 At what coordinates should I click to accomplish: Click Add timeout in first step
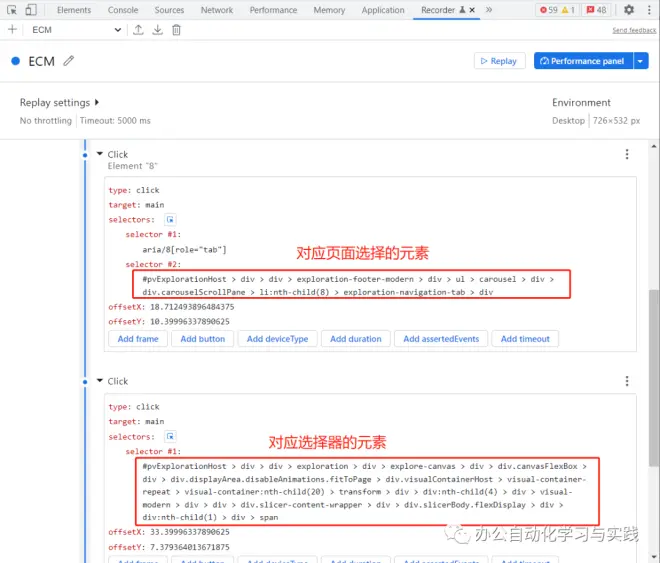525,339
